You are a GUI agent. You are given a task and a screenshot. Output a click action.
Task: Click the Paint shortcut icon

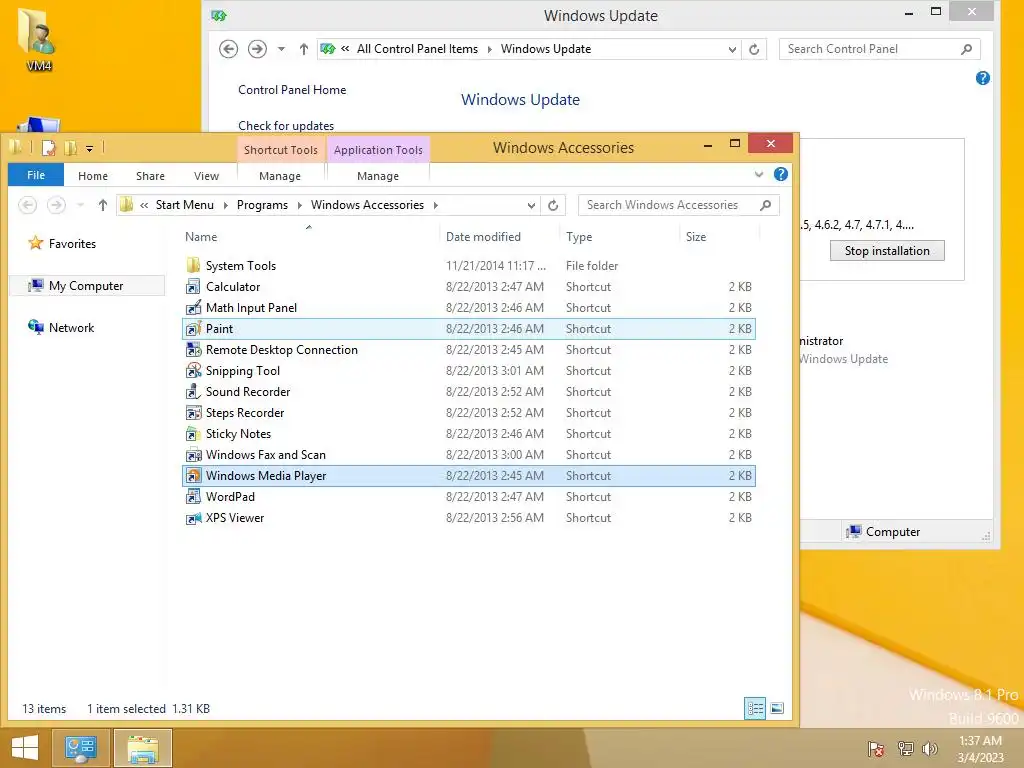[x=193, y=328]
